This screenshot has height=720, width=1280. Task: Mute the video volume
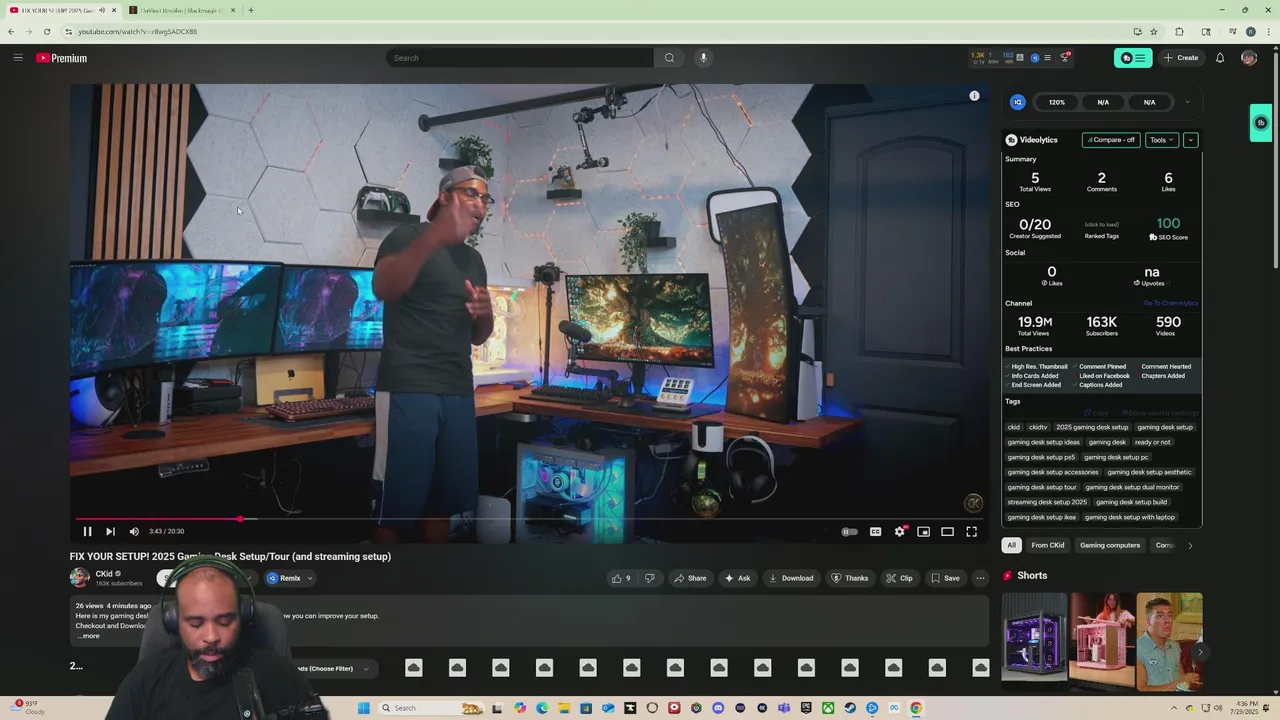tap(134, 532)
